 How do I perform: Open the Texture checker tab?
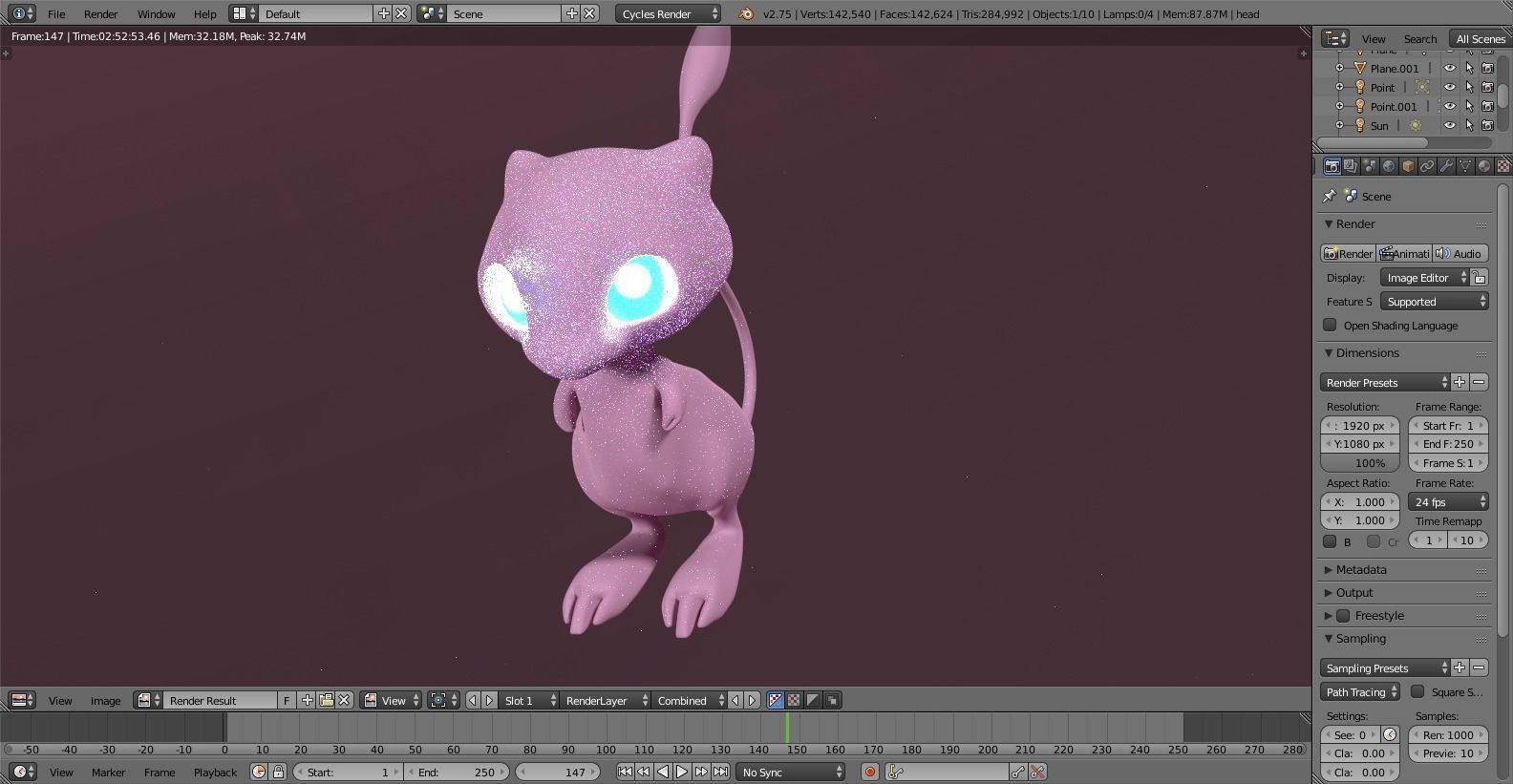(1502, 166)
